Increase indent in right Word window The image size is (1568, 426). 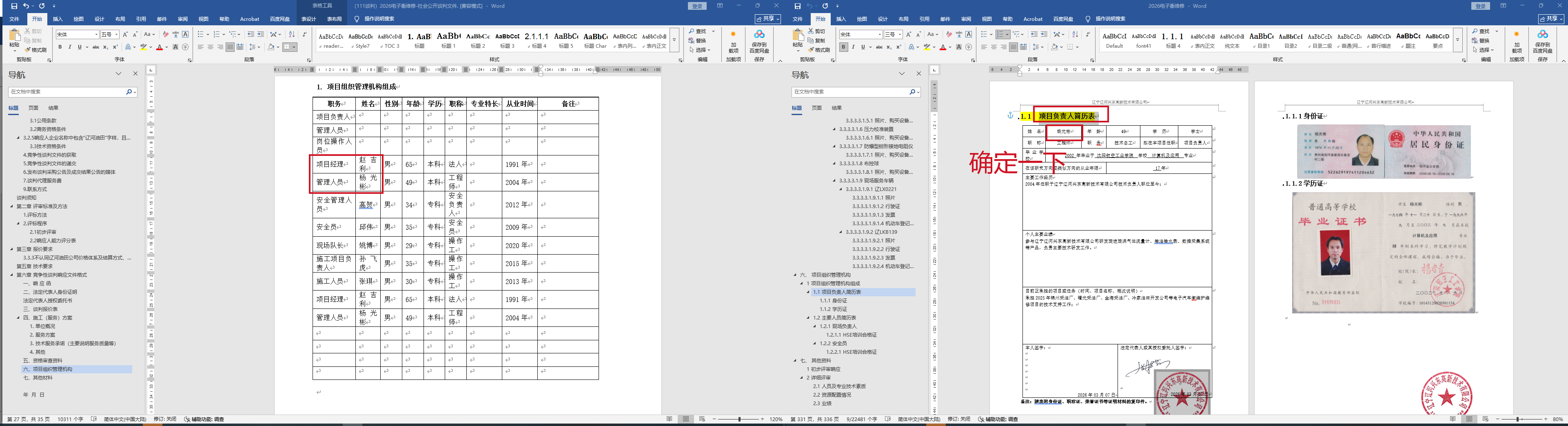click(1044, 35)
